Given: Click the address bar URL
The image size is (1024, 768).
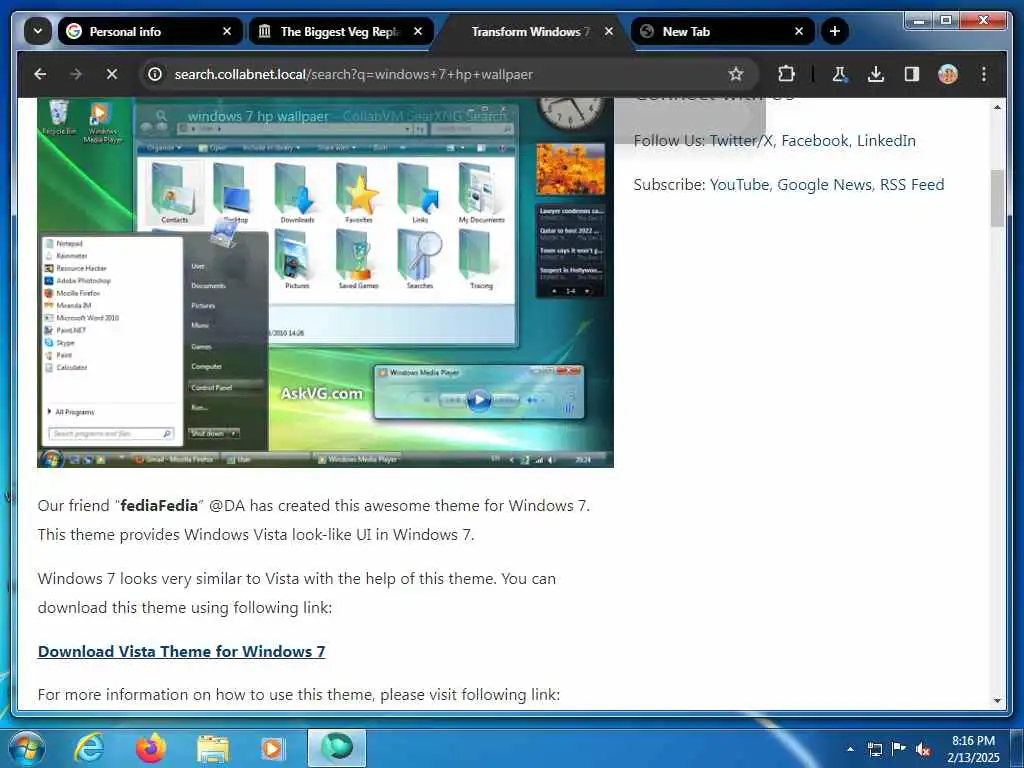Looking at the screenshot, I should [353, 74].
